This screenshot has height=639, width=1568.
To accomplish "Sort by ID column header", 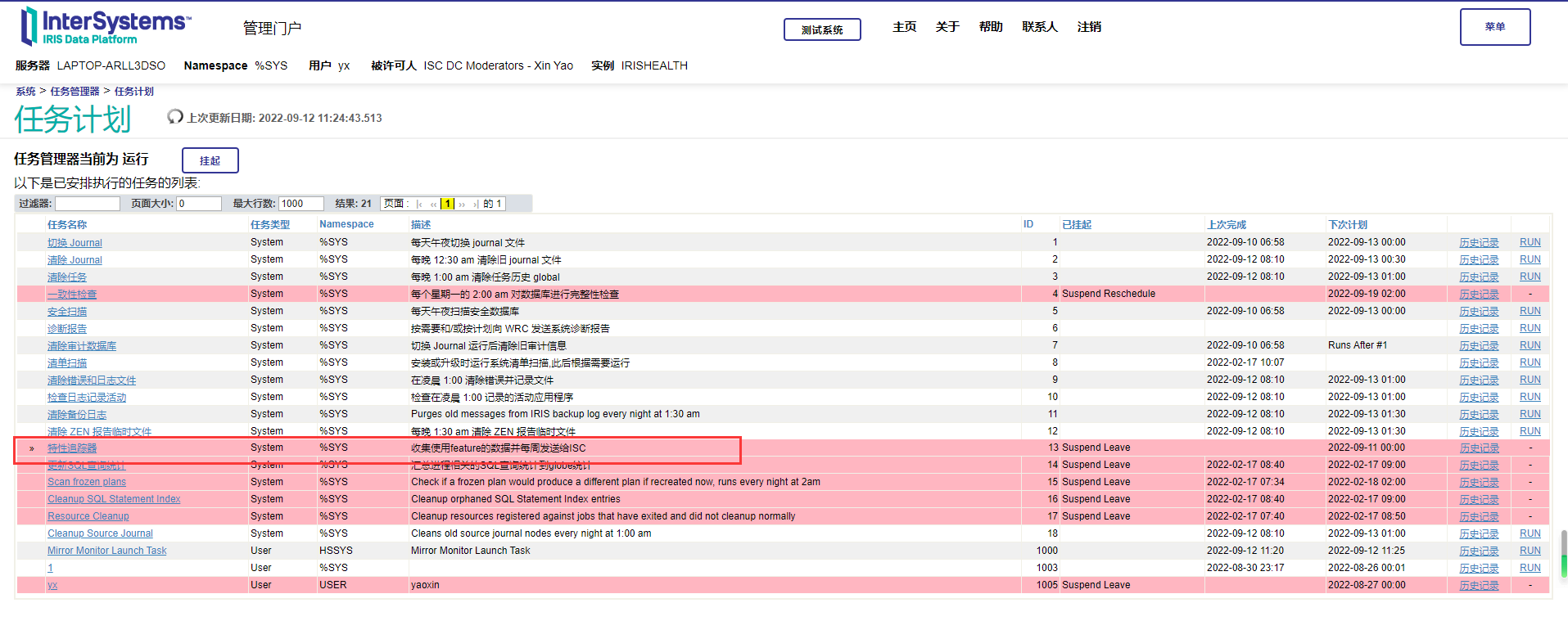I will pos(1028,224).
